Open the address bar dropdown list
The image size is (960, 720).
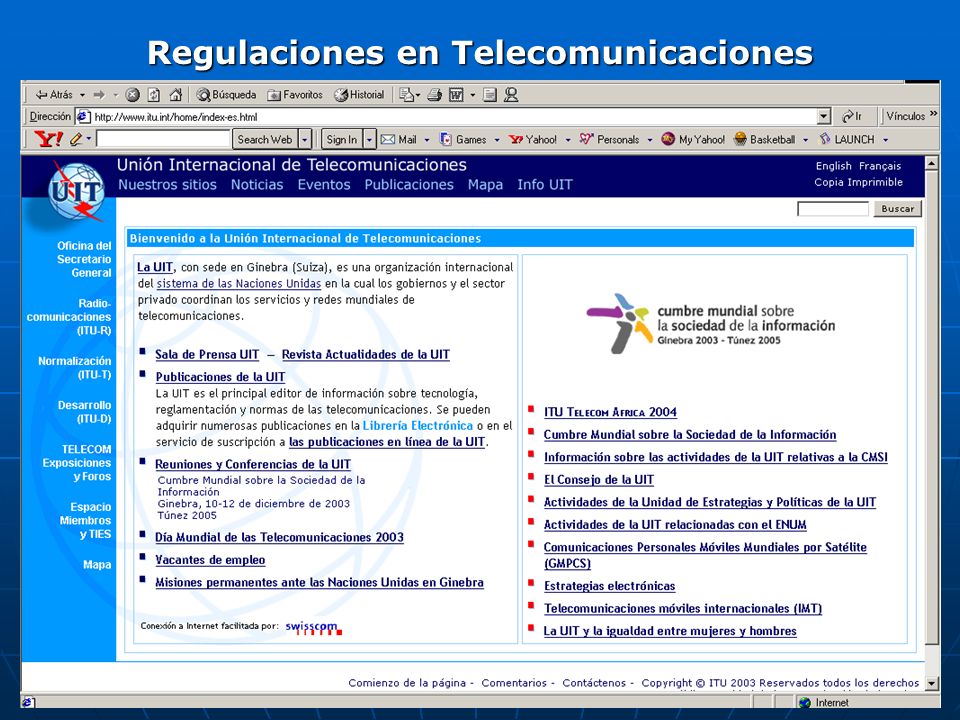click(824, 116)
